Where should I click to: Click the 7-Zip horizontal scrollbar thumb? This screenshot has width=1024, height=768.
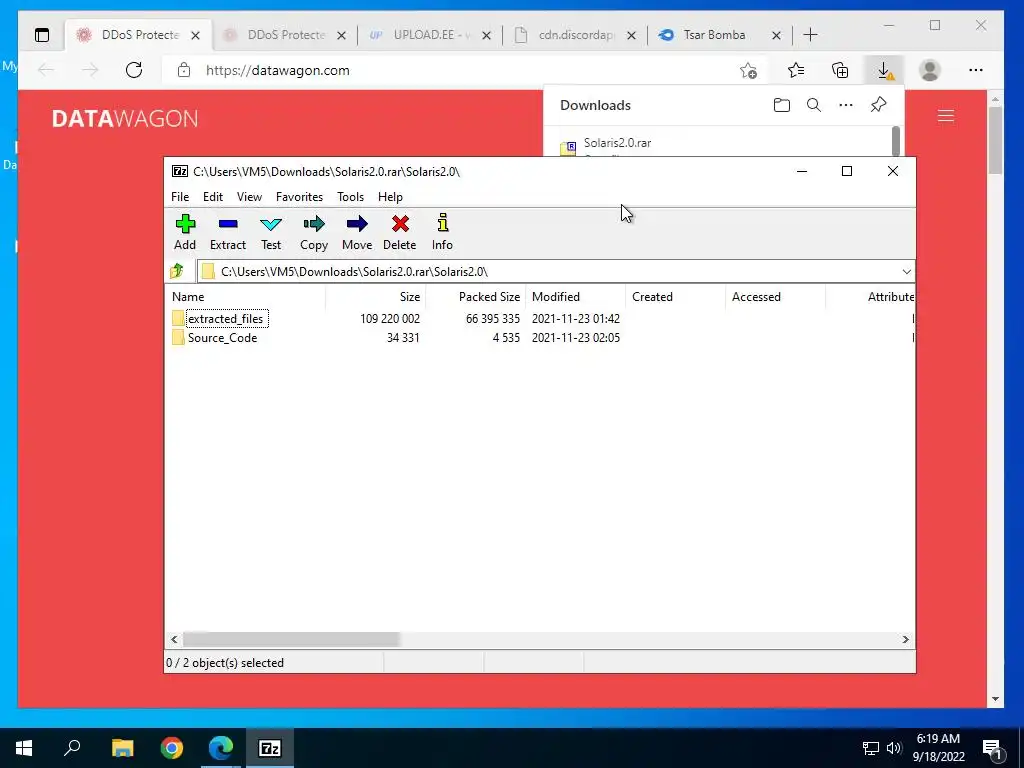291,639
